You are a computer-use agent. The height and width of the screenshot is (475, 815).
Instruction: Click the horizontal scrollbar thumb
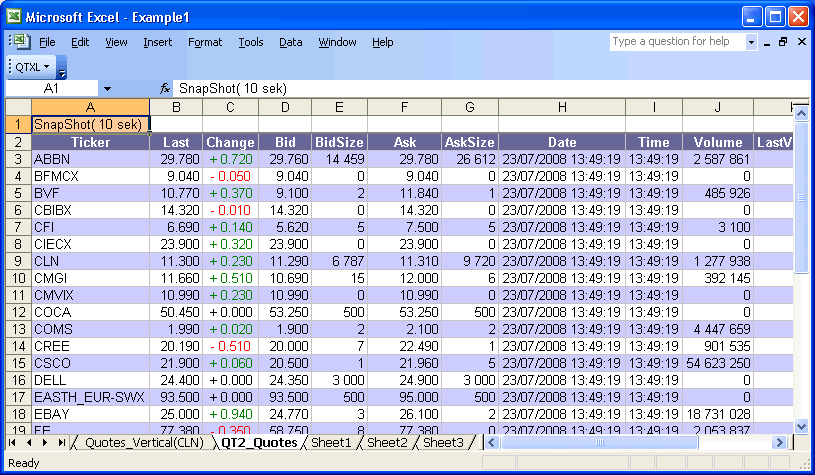pos(600,442)
